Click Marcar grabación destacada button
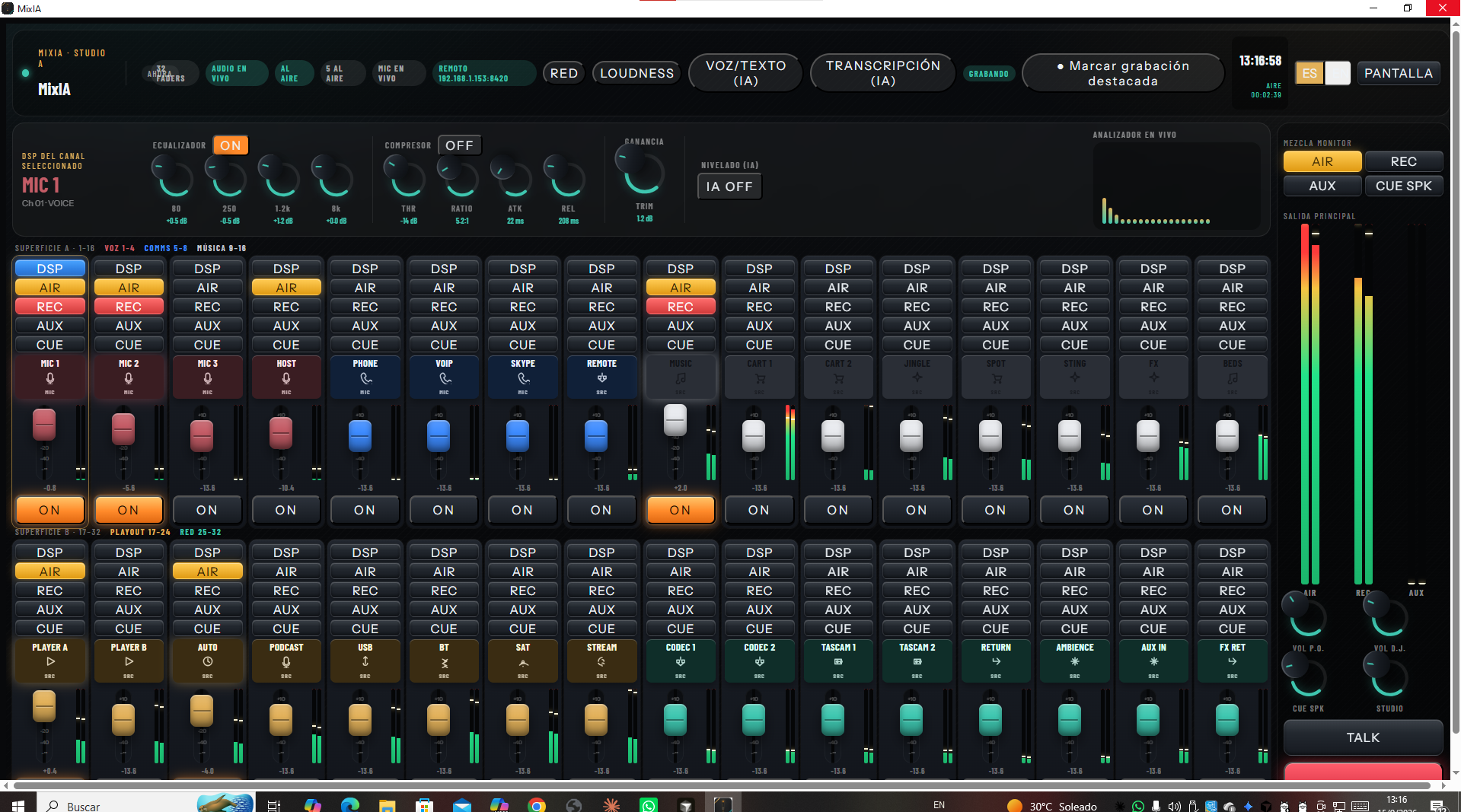Viewport: 1461px width, 812px height. pos(1123,73)
